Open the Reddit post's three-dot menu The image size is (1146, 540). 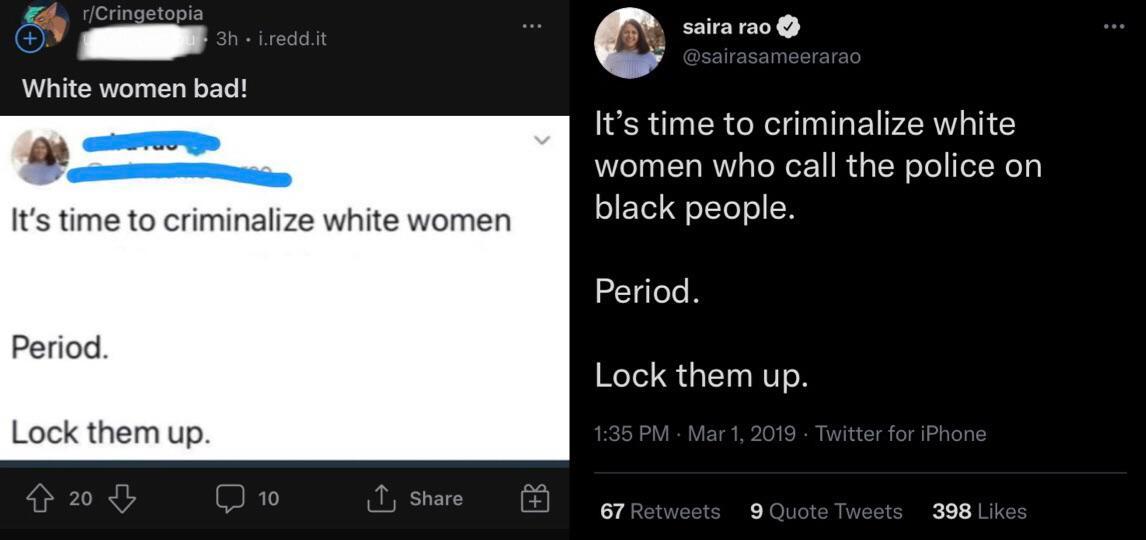click(531, 27)
